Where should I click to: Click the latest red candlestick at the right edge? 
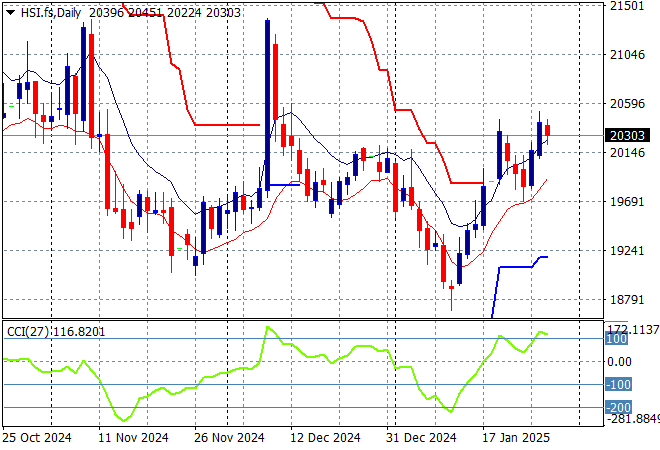point(547,130)
